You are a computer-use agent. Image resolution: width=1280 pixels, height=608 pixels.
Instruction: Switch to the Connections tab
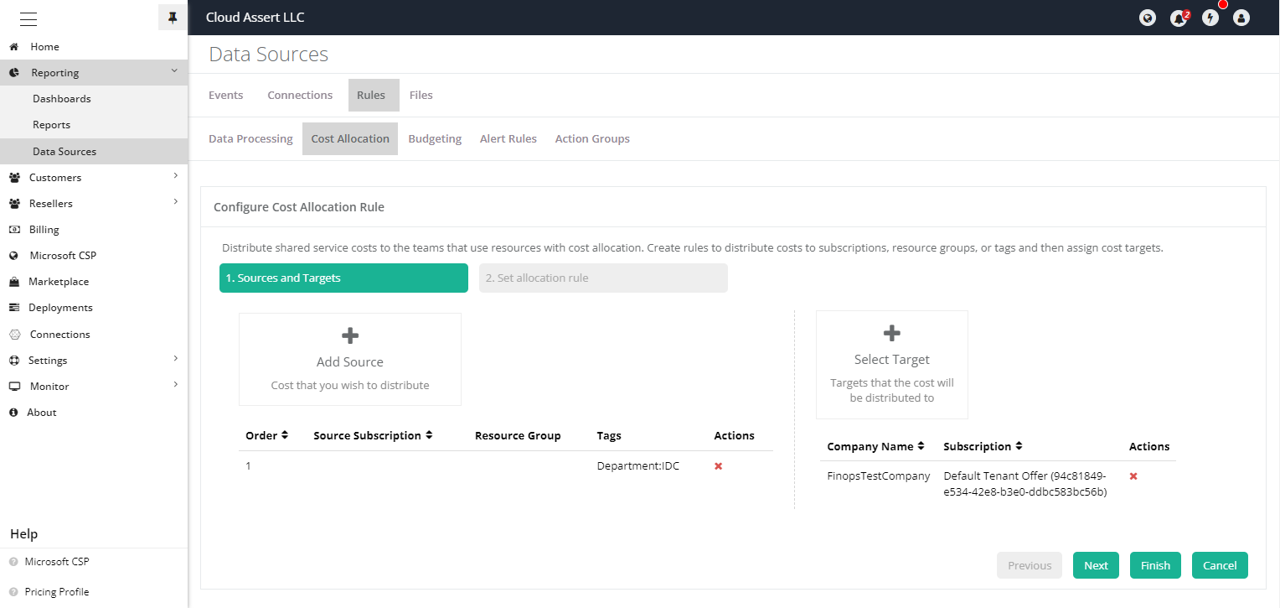point(300,95)
